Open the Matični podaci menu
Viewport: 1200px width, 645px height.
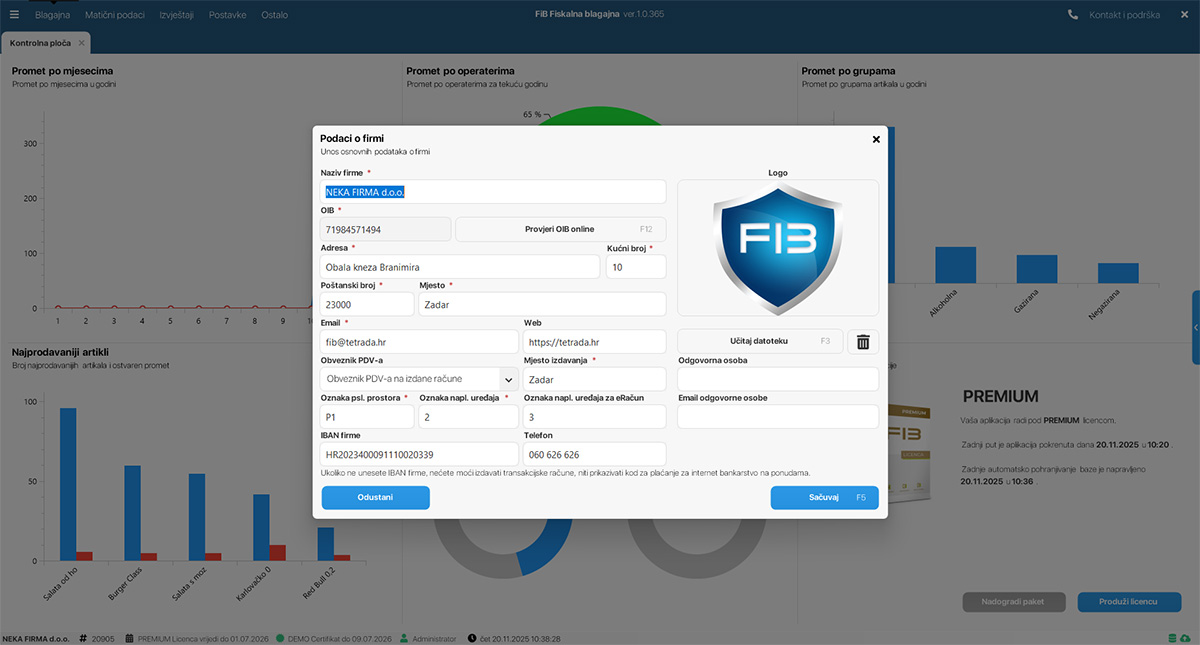[114, 15]
